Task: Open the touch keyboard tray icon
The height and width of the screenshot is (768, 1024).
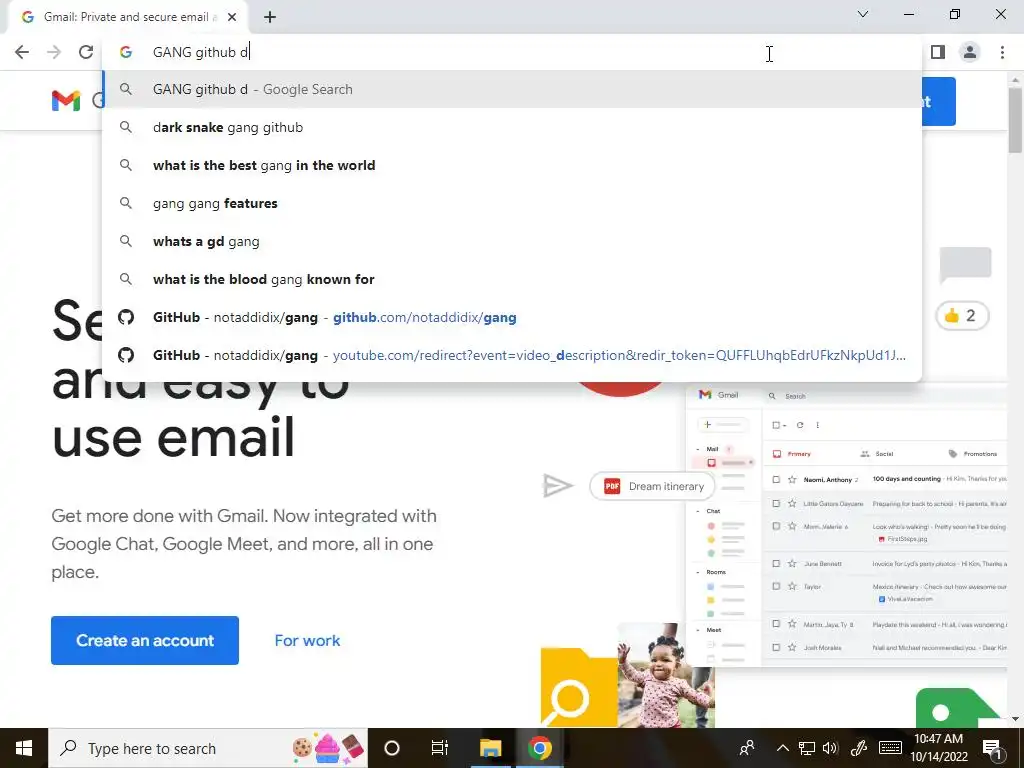Action: point(891,748)
